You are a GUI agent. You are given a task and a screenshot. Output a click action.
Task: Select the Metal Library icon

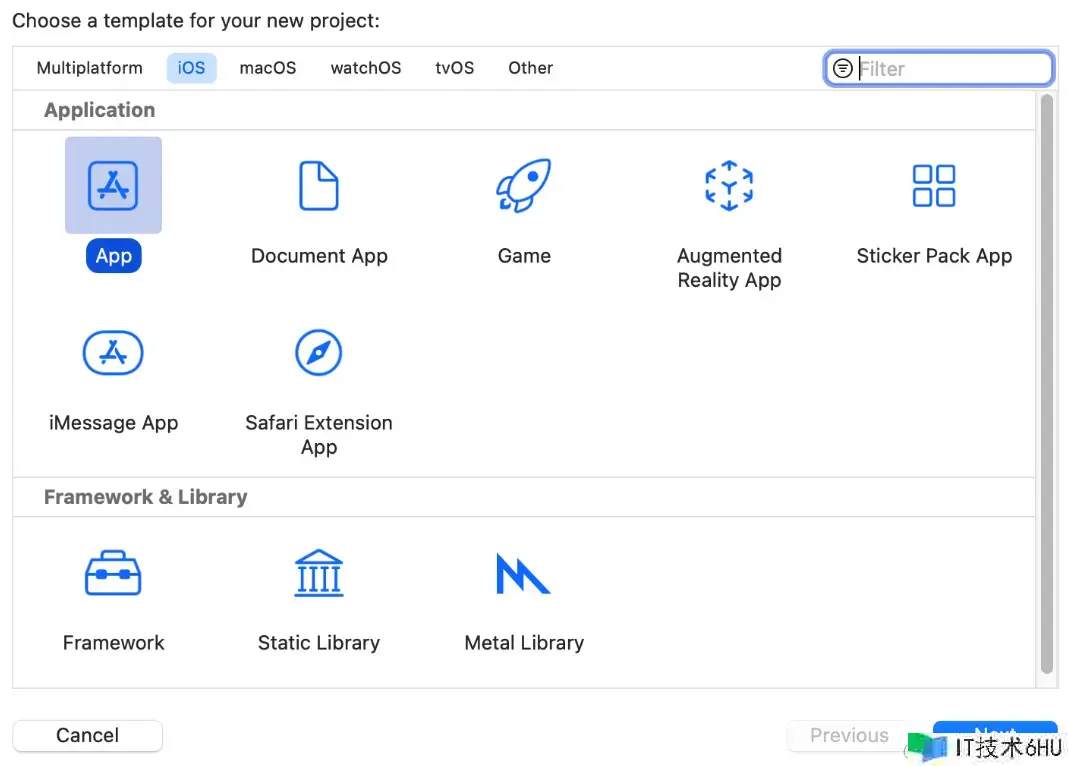[523, 573]
